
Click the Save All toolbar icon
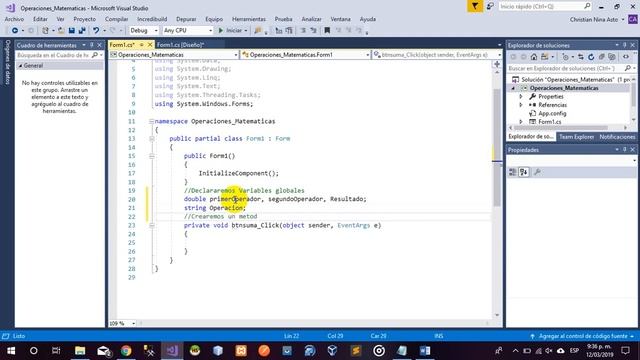pyautogui.click(x=82, y=30)
